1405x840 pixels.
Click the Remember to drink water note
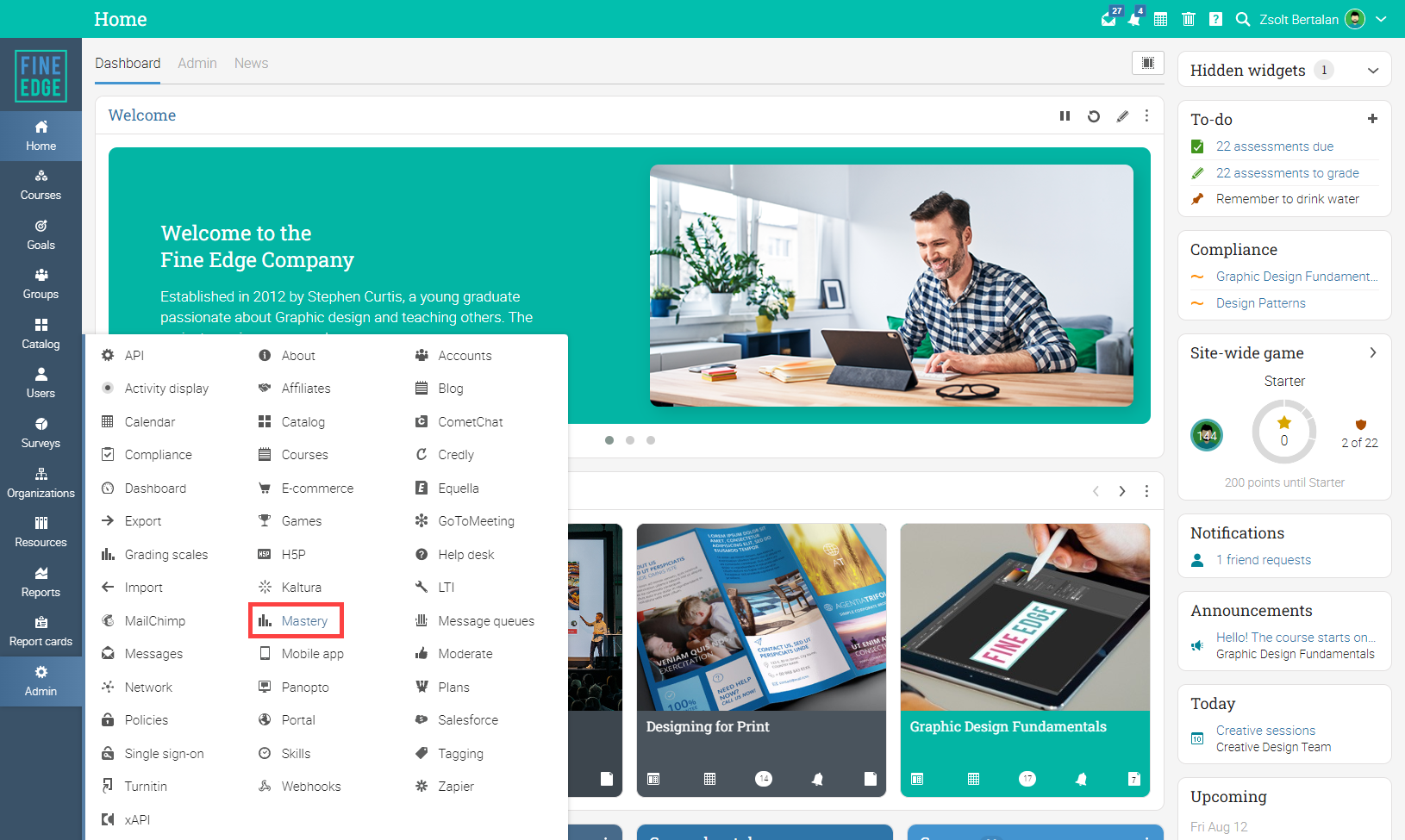(1288, 199)
